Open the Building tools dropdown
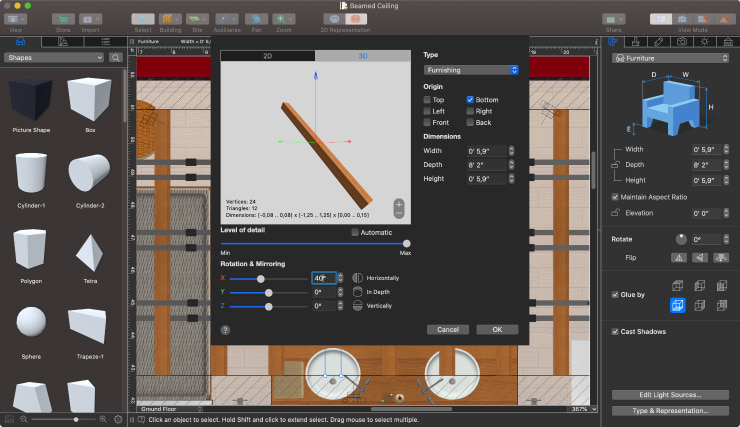 pyautogui.click(x=170, y=19)
